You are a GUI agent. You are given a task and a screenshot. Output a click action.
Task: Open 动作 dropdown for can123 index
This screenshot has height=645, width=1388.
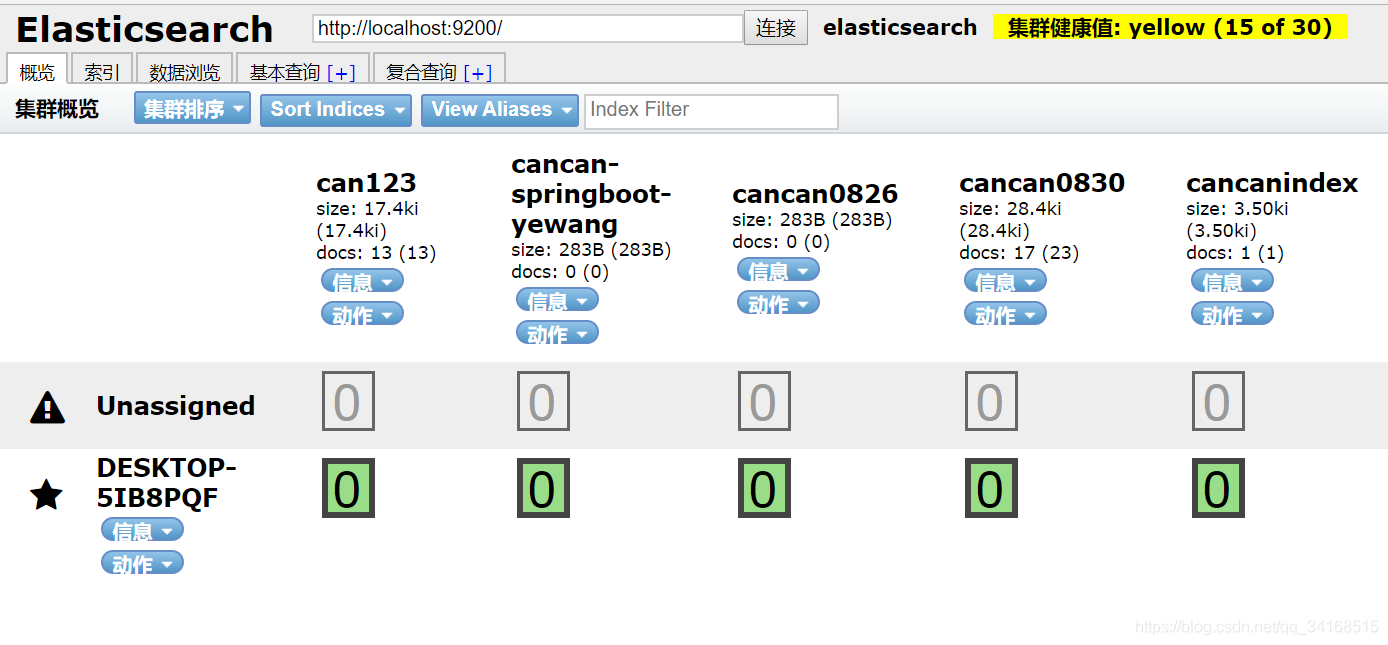(362, 314)
